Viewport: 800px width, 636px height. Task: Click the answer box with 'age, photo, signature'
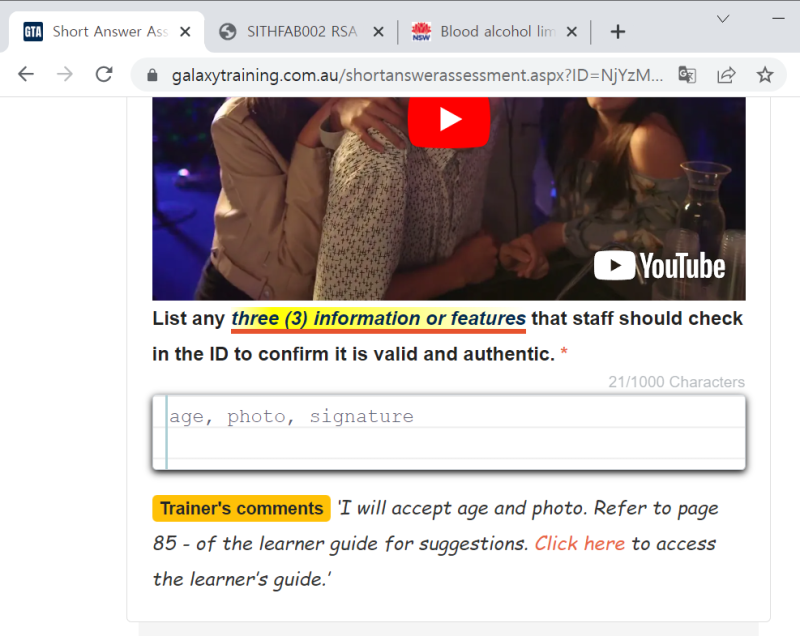coord(449,432)
